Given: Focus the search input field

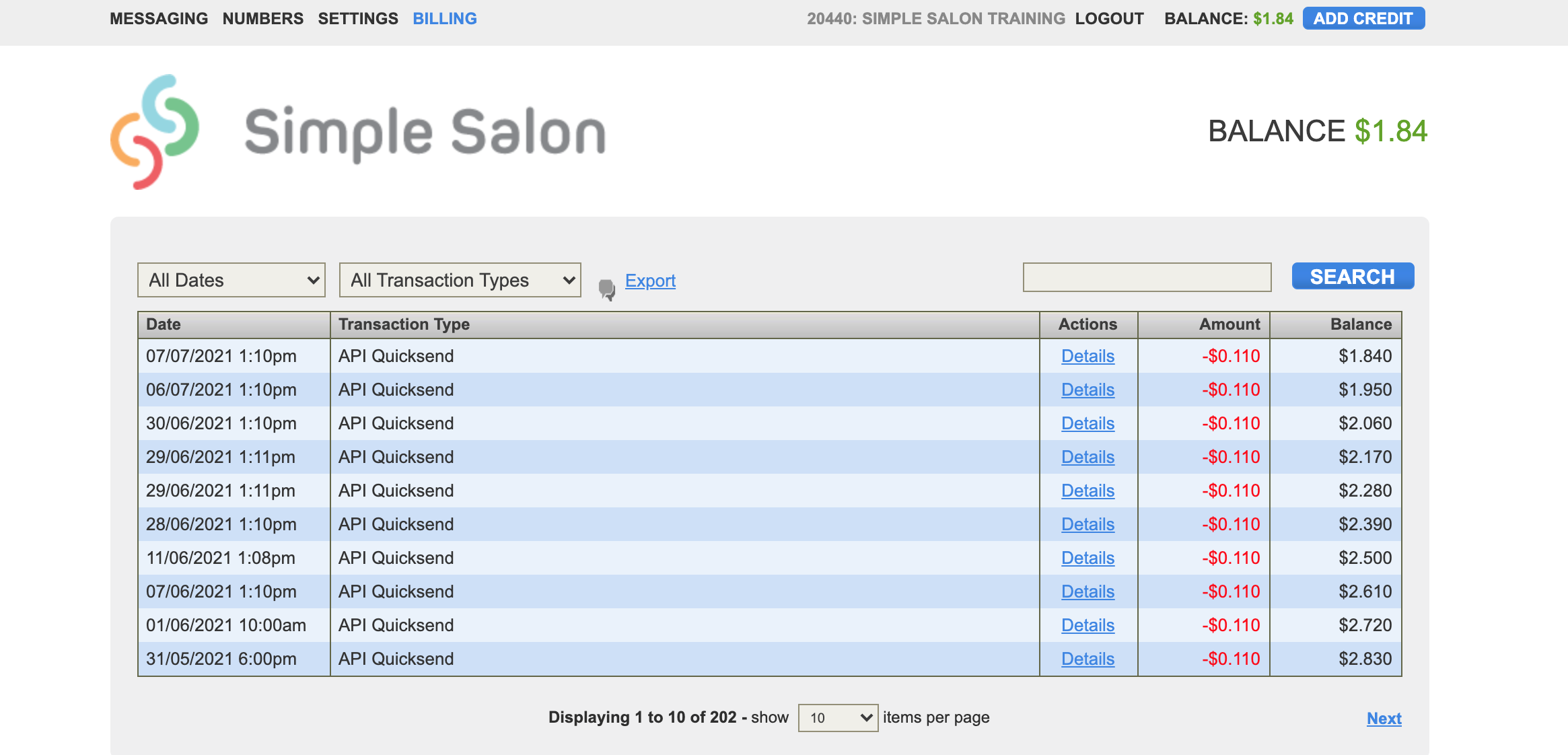Looking at the screenshot, I should 1147,277.
